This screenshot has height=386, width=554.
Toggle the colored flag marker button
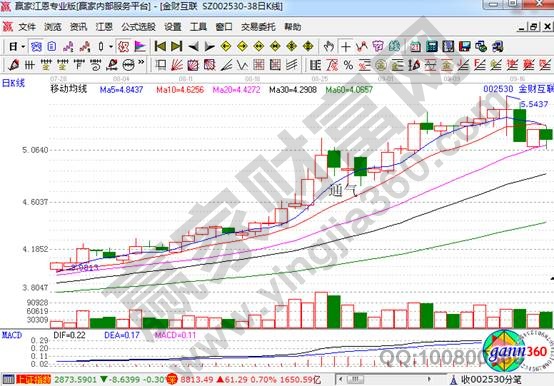(140, 46)
